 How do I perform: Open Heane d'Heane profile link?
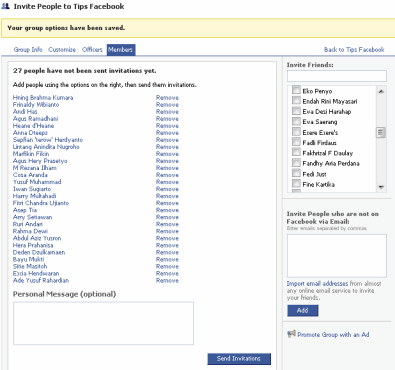pos(33,126)
